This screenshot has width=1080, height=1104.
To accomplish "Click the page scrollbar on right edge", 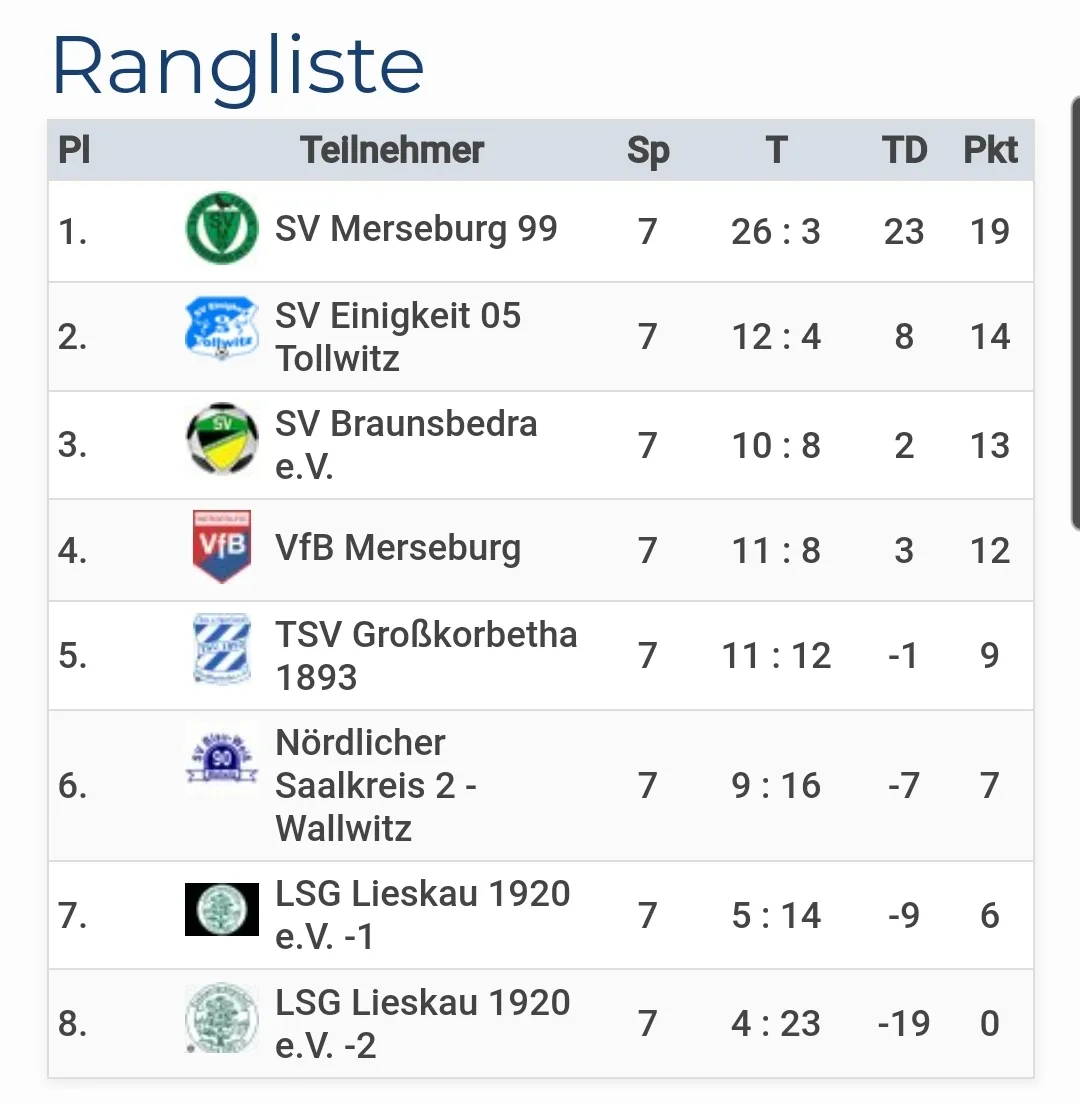I will coord(1075,312).
